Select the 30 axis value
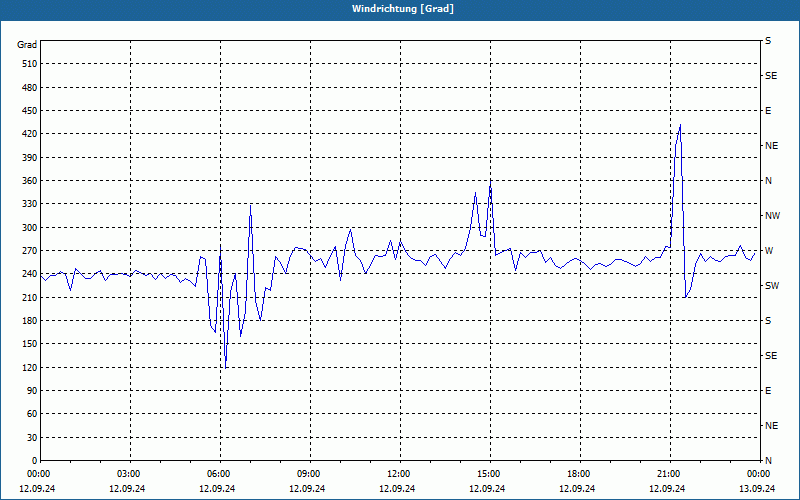800x500 pixels. pos(32,438)
